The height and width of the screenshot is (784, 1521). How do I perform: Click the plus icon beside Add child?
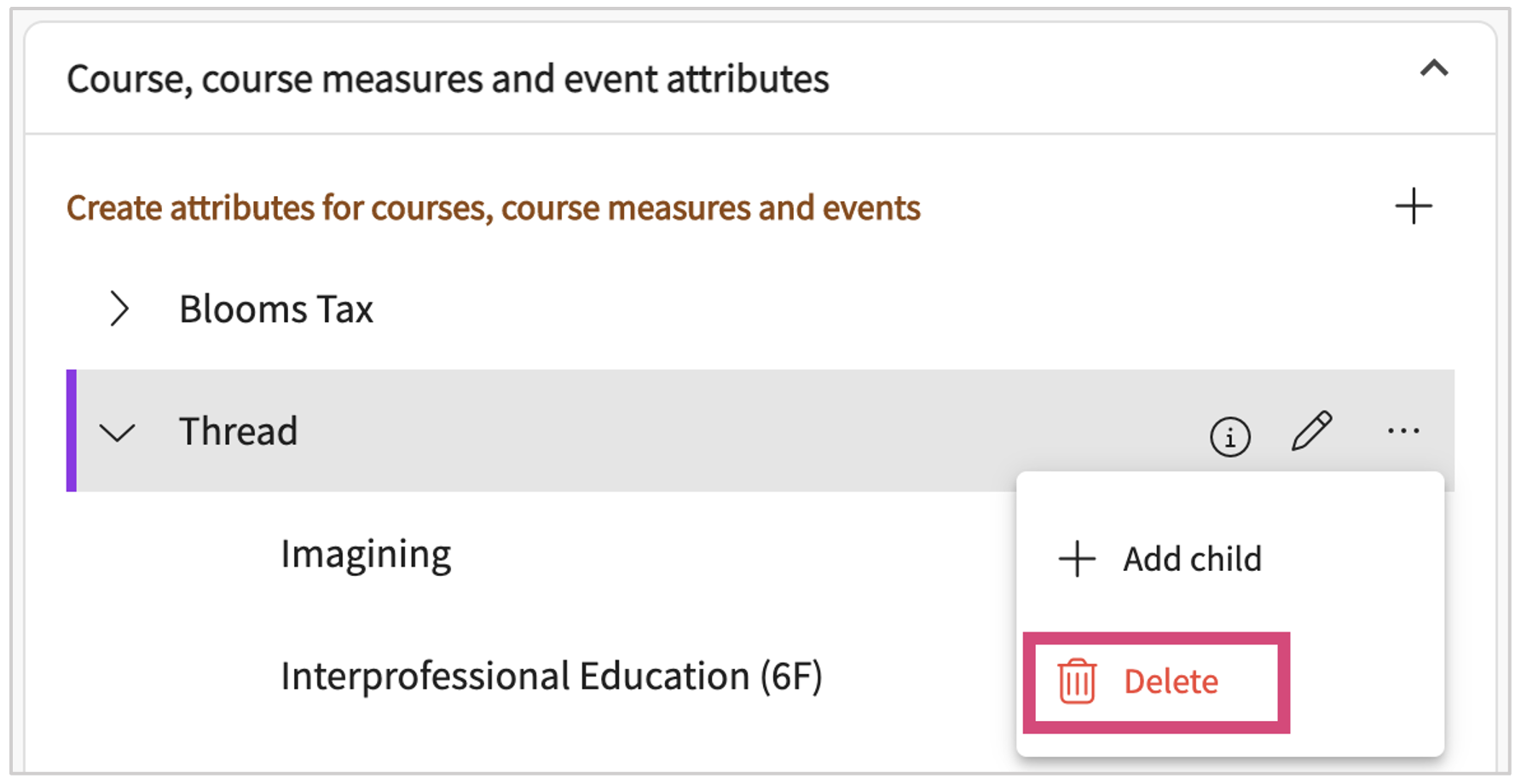1077,560
